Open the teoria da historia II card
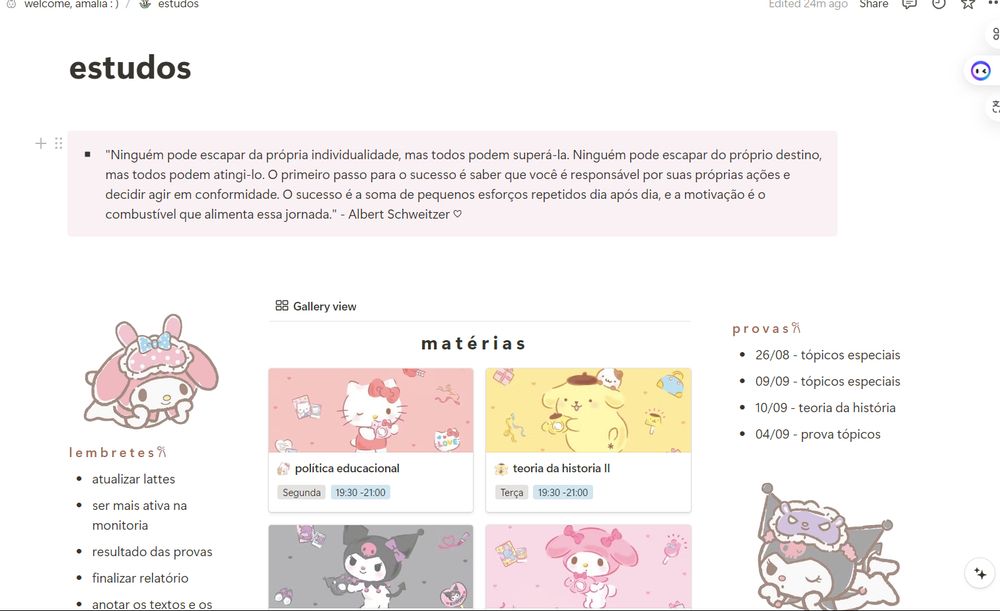The width and height of the screenshot is (1000, 611). pyautogui.click(x=588, y=440)
